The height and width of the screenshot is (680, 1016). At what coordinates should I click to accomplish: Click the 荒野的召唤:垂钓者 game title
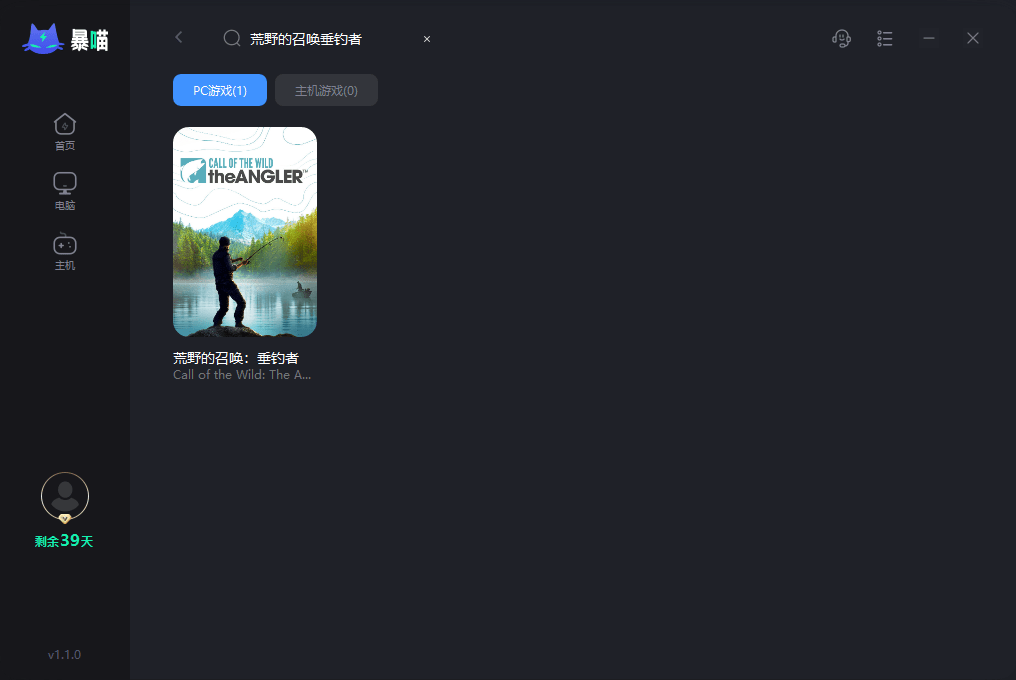point(236,358)
